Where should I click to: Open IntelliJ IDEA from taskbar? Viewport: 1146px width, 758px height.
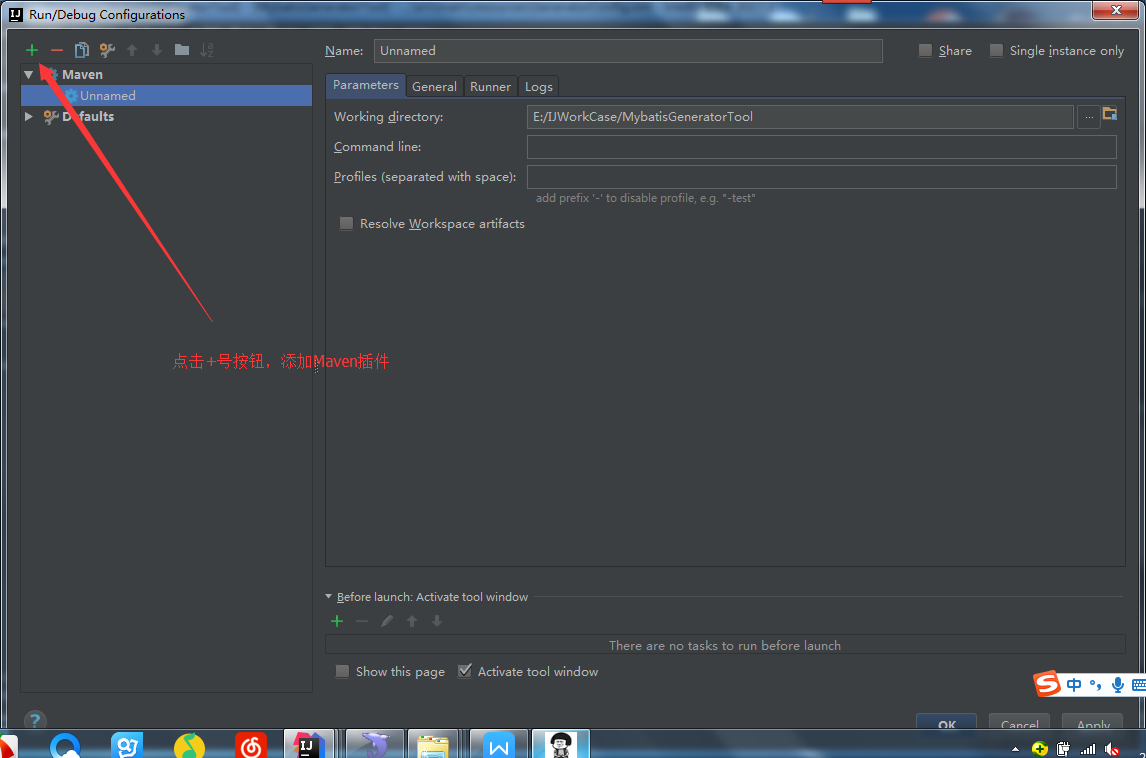pos(309,744)
